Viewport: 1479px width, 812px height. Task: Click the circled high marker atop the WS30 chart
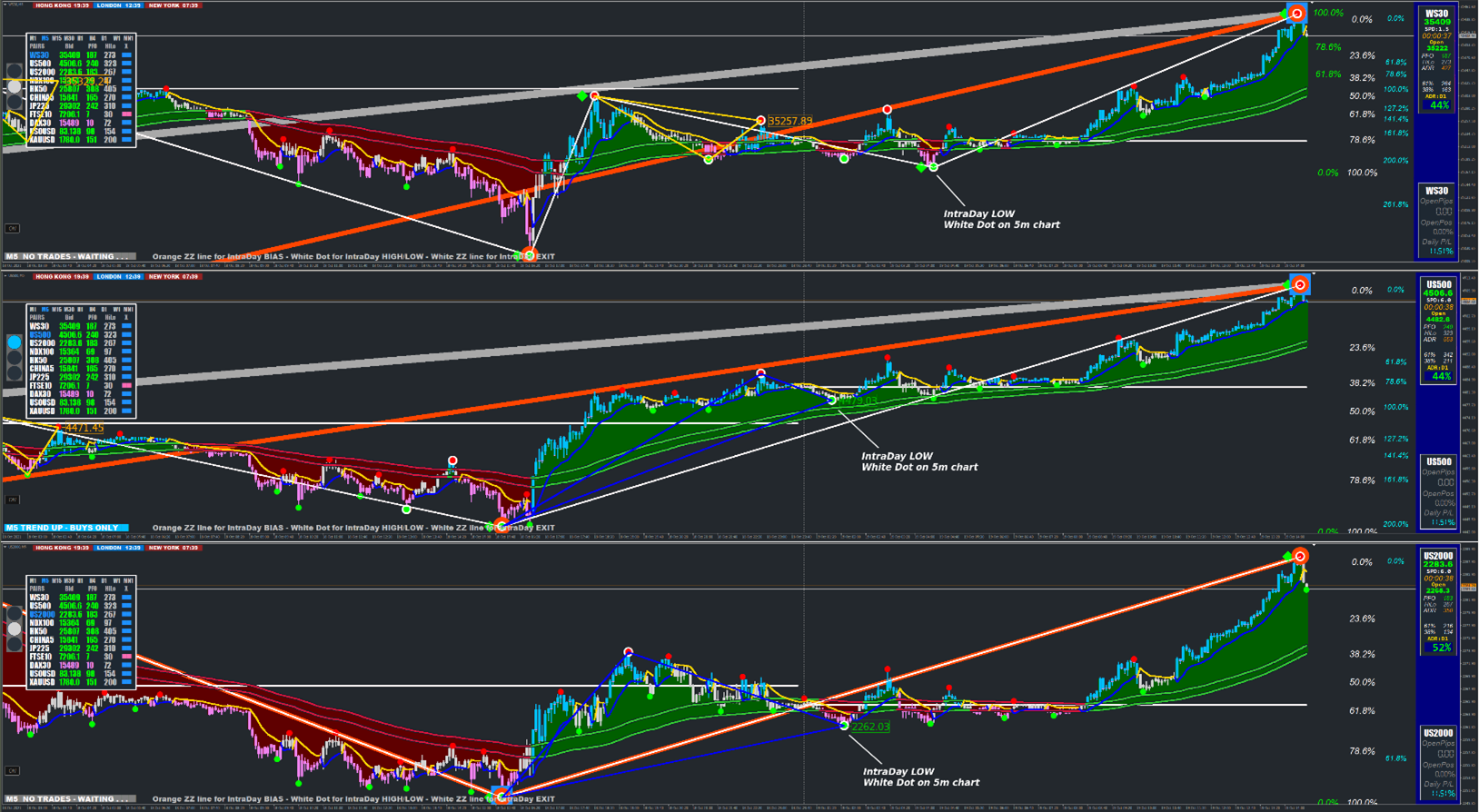point(1297,13)
